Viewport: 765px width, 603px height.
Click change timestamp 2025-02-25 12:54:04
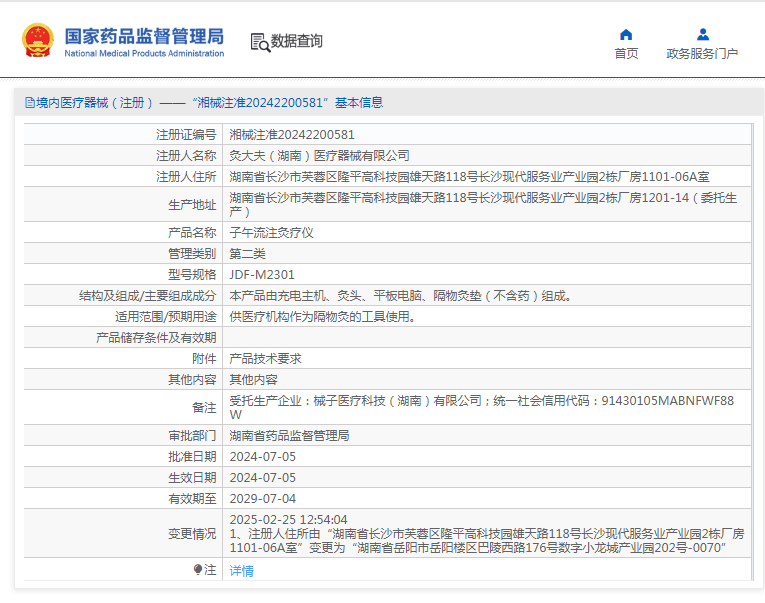288,520
